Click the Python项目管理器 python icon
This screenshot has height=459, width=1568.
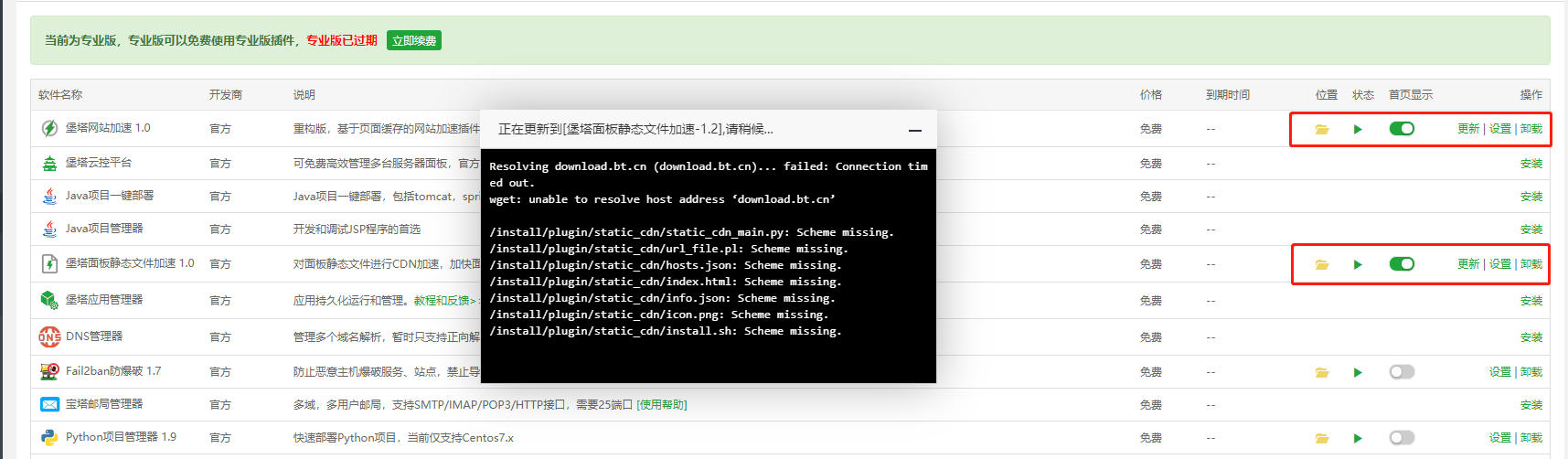(x=49, y=437)
